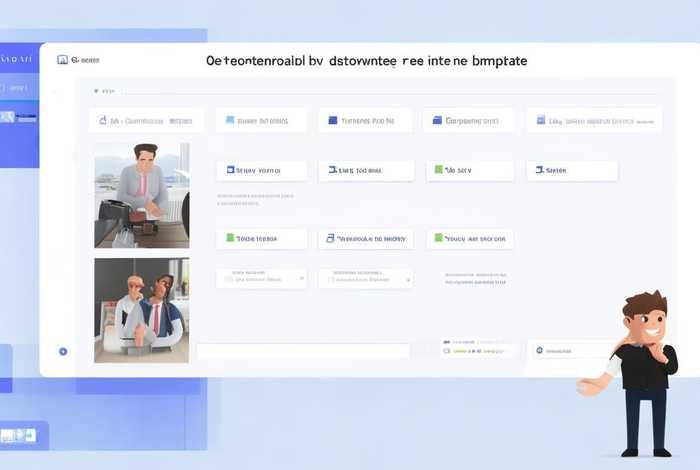Click the bottom-right button beside the cartoon character
Viewport: 700px width, 470px height.
point(569,351)
